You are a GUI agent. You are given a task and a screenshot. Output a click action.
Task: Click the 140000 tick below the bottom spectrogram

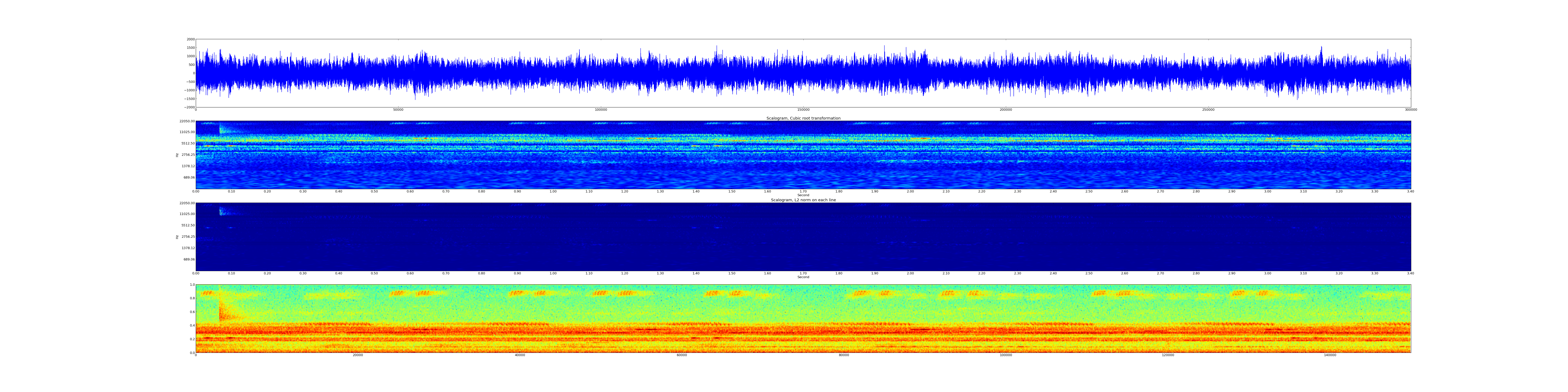click(1330, 355)
